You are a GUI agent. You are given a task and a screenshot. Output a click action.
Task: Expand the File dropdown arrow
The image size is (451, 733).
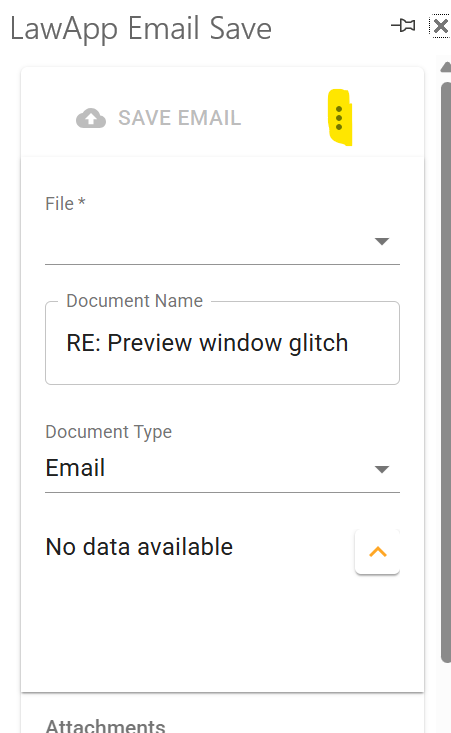pyautogui.click(x=382, y=241)
